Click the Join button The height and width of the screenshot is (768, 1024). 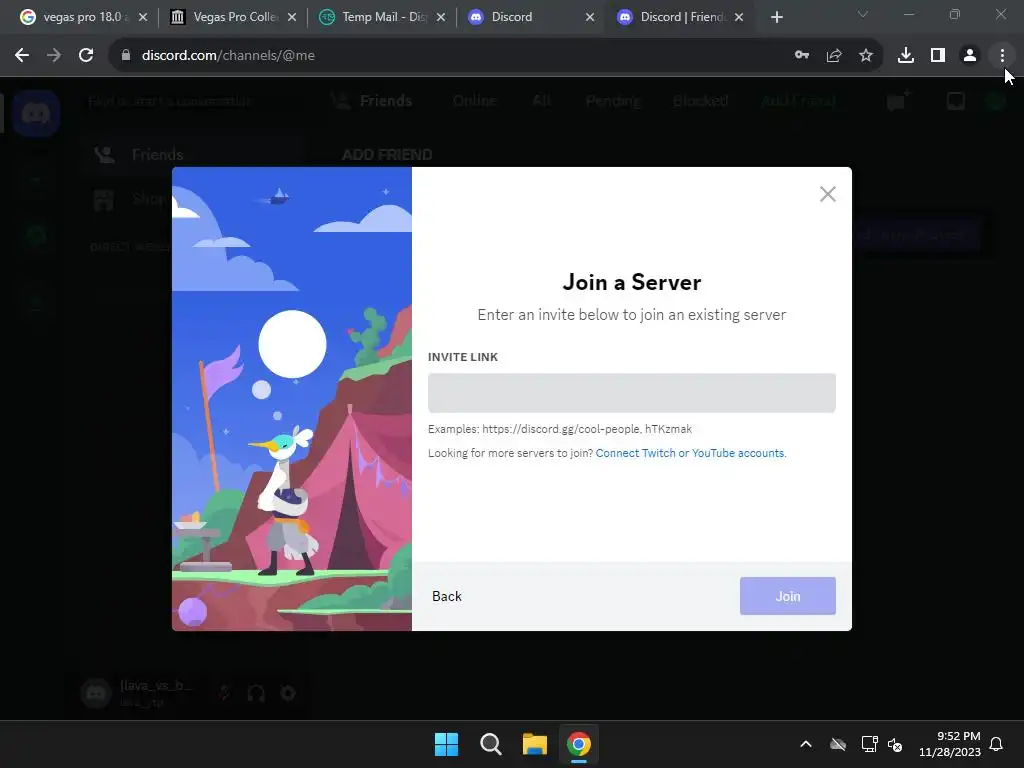pyautogui.click(x=788, y=596)
